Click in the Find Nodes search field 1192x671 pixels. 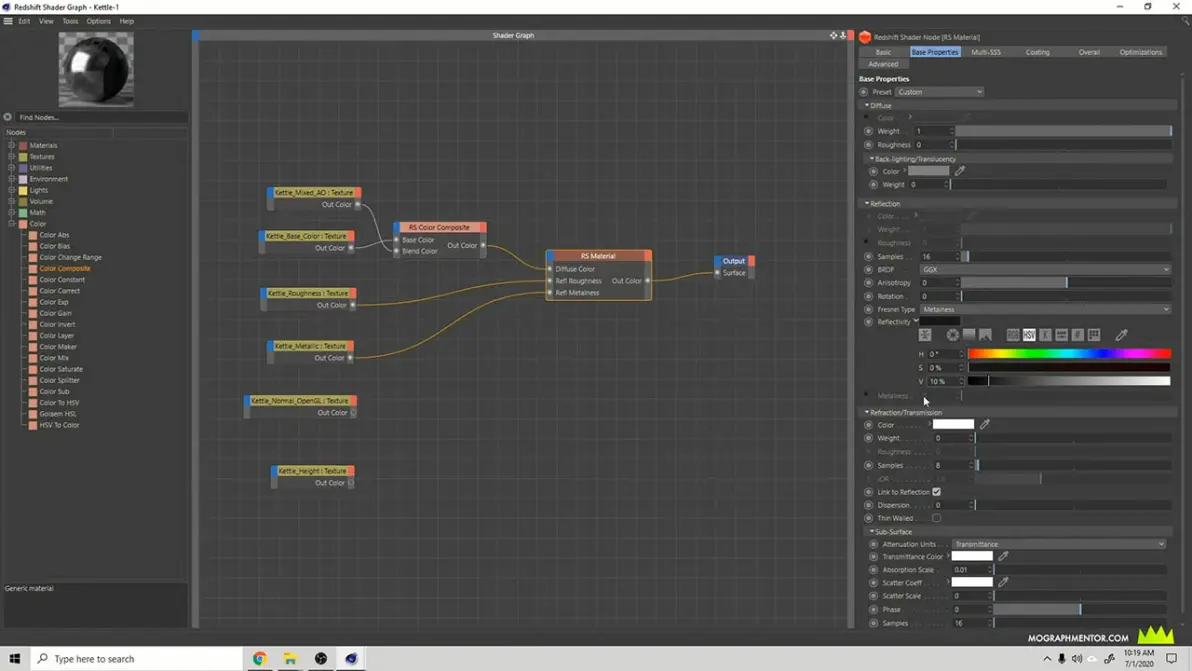[101, 117]
